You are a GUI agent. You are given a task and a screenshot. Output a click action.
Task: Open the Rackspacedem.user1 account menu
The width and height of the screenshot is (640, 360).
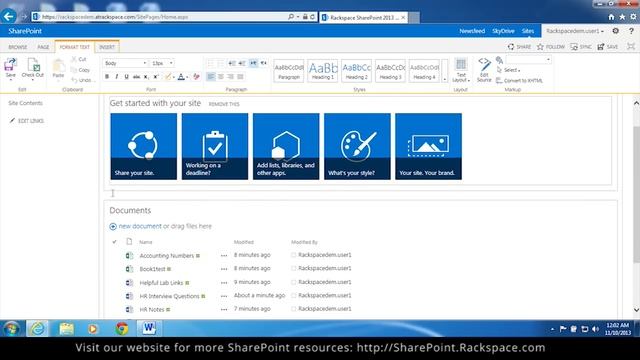point(575,31)
